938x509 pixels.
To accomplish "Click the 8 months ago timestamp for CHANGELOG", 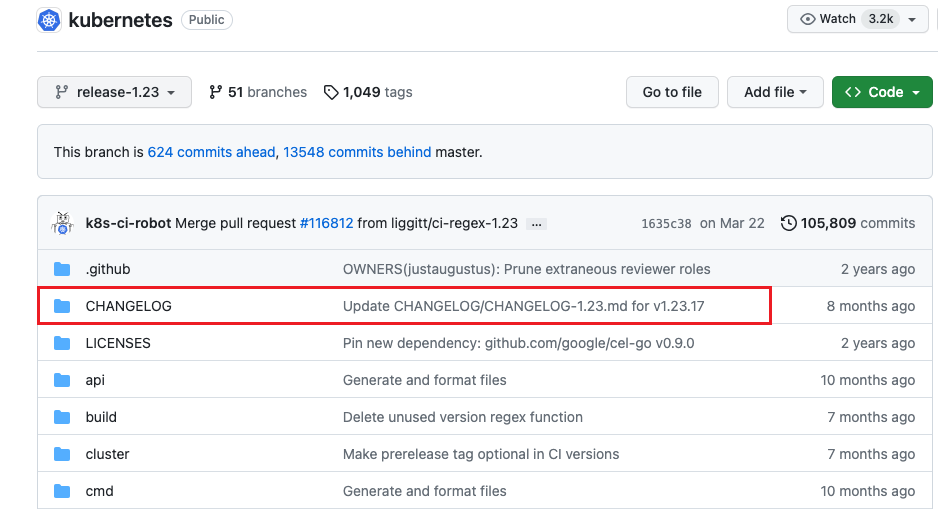I will pyautogui.click(x=871, y=306).
